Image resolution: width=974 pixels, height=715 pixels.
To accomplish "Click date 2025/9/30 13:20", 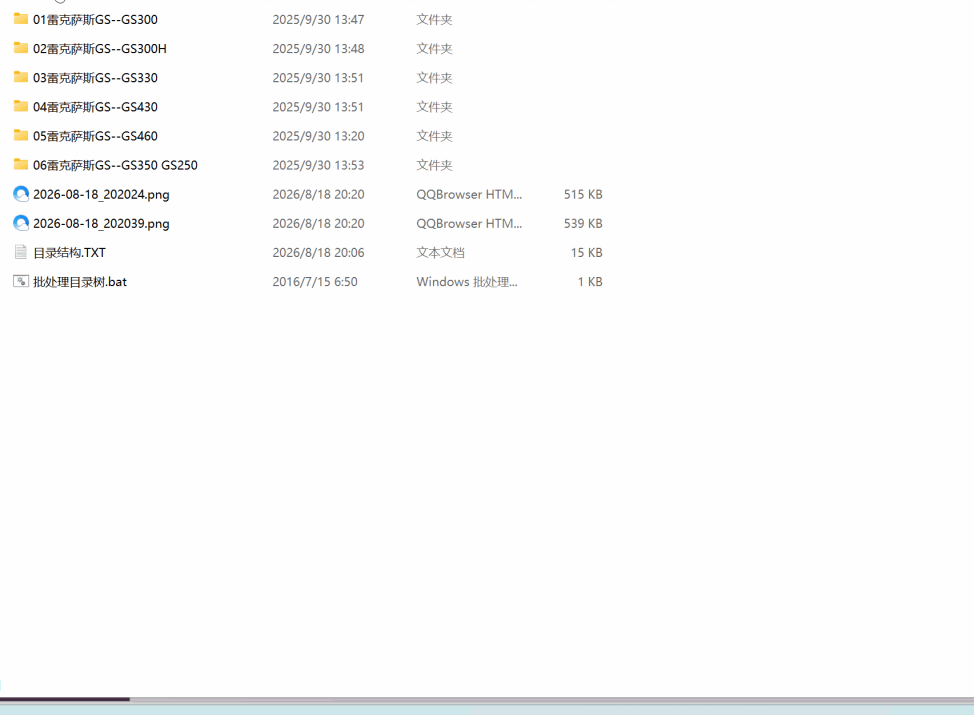I will (318, 136).
